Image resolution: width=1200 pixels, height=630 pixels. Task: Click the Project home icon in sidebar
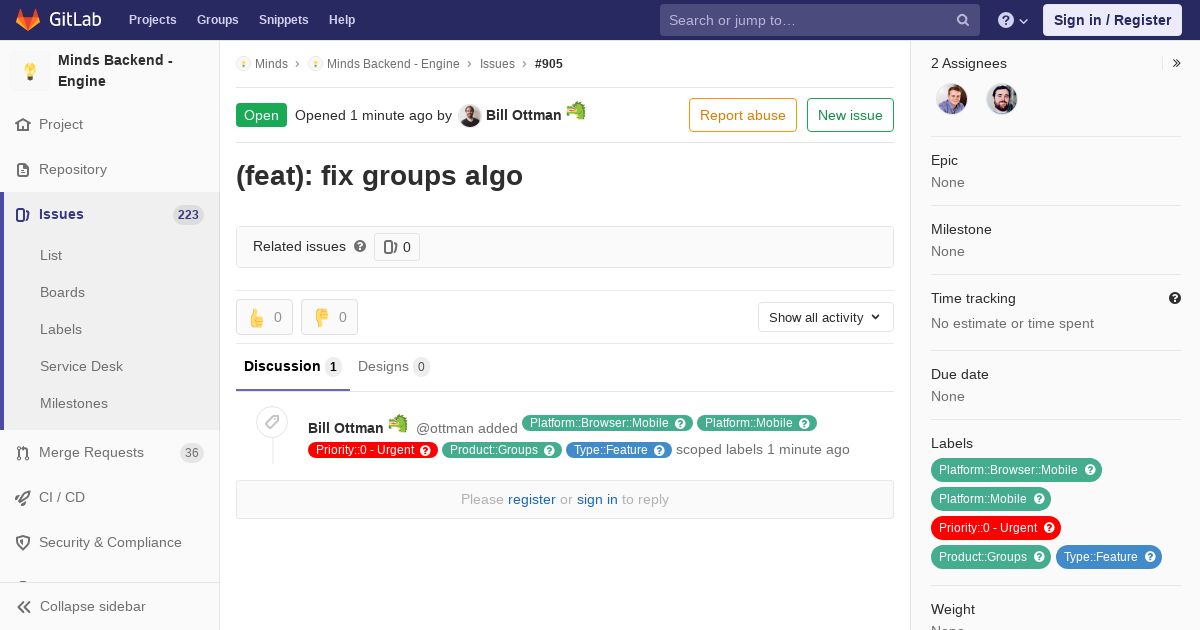click(x=23, y=125)
